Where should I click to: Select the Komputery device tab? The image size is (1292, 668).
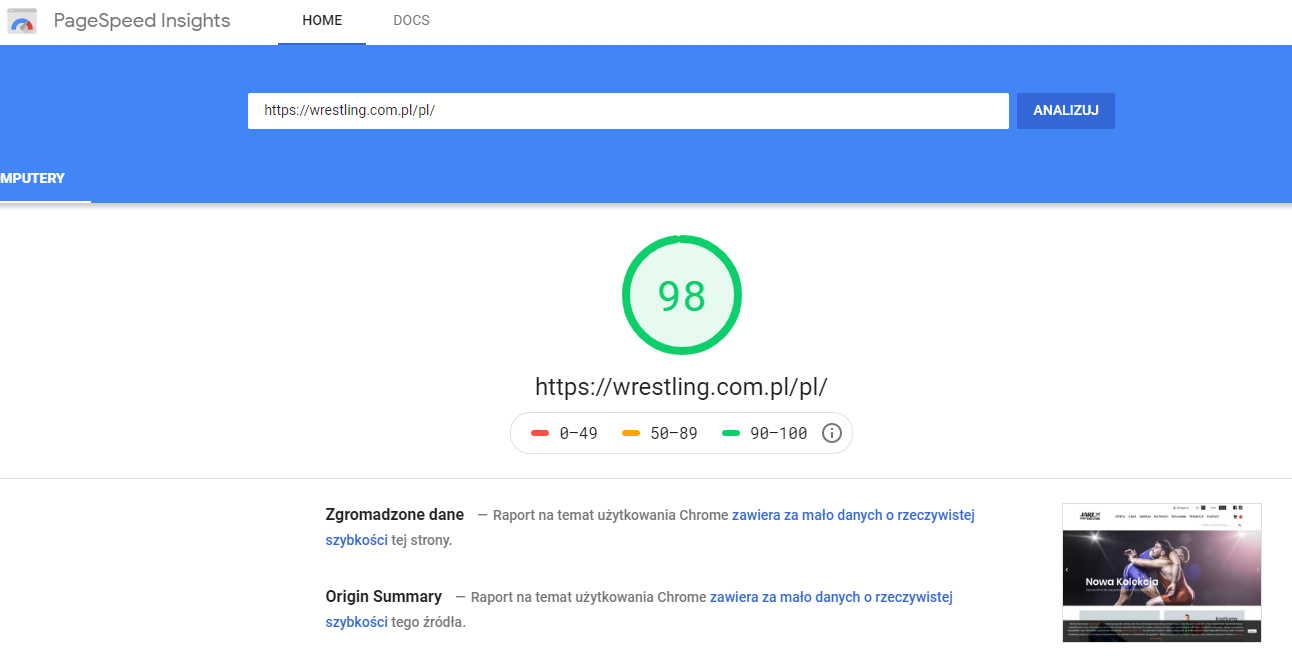(35, 179)
